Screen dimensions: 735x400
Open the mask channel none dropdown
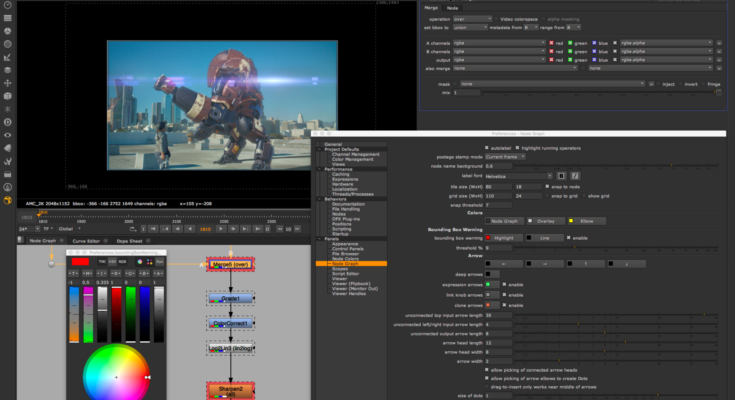point(552,84)
